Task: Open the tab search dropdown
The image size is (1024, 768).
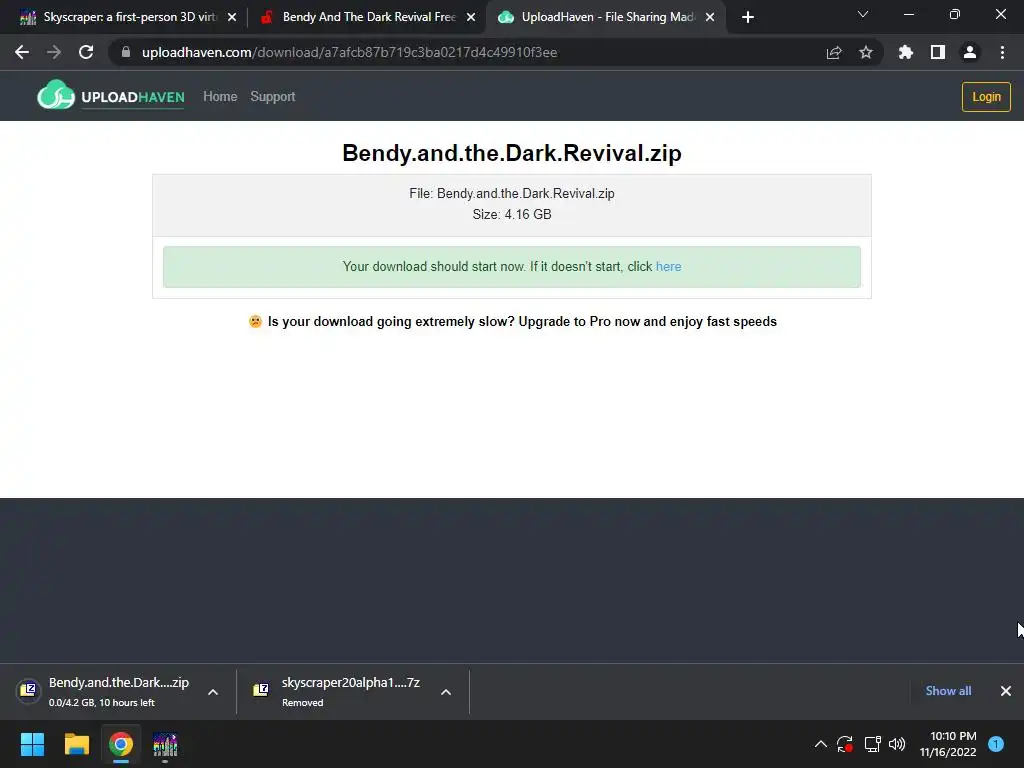Action: tap(863, 14)
